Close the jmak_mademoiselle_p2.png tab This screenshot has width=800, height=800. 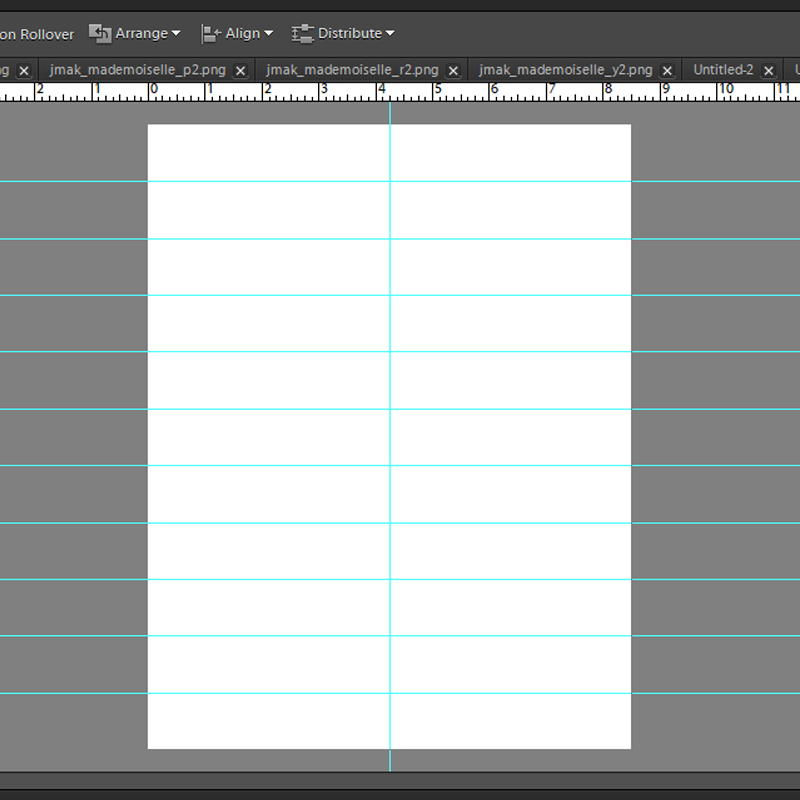point(240,71)
